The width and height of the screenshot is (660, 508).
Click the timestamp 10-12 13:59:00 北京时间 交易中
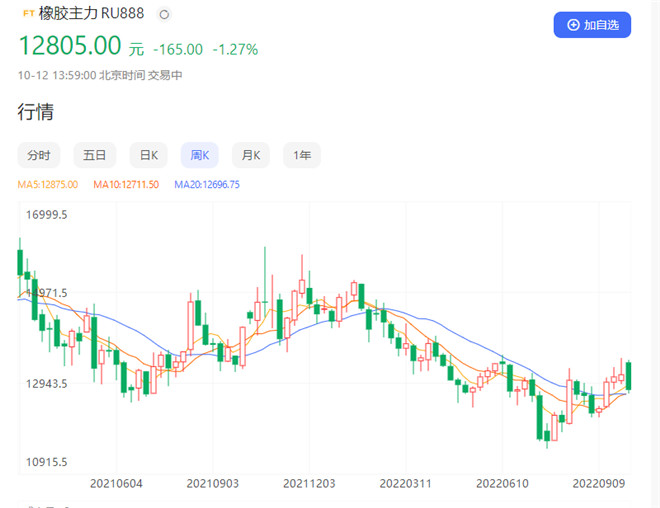coord(100,75)
